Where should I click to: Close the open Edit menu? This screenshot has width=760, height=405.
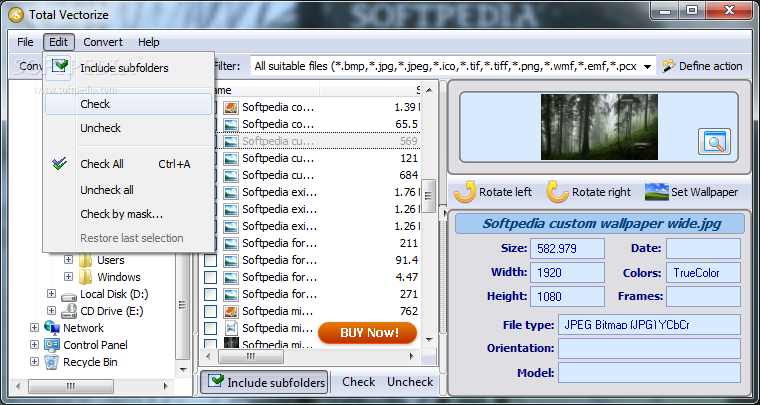click(59, 42)
